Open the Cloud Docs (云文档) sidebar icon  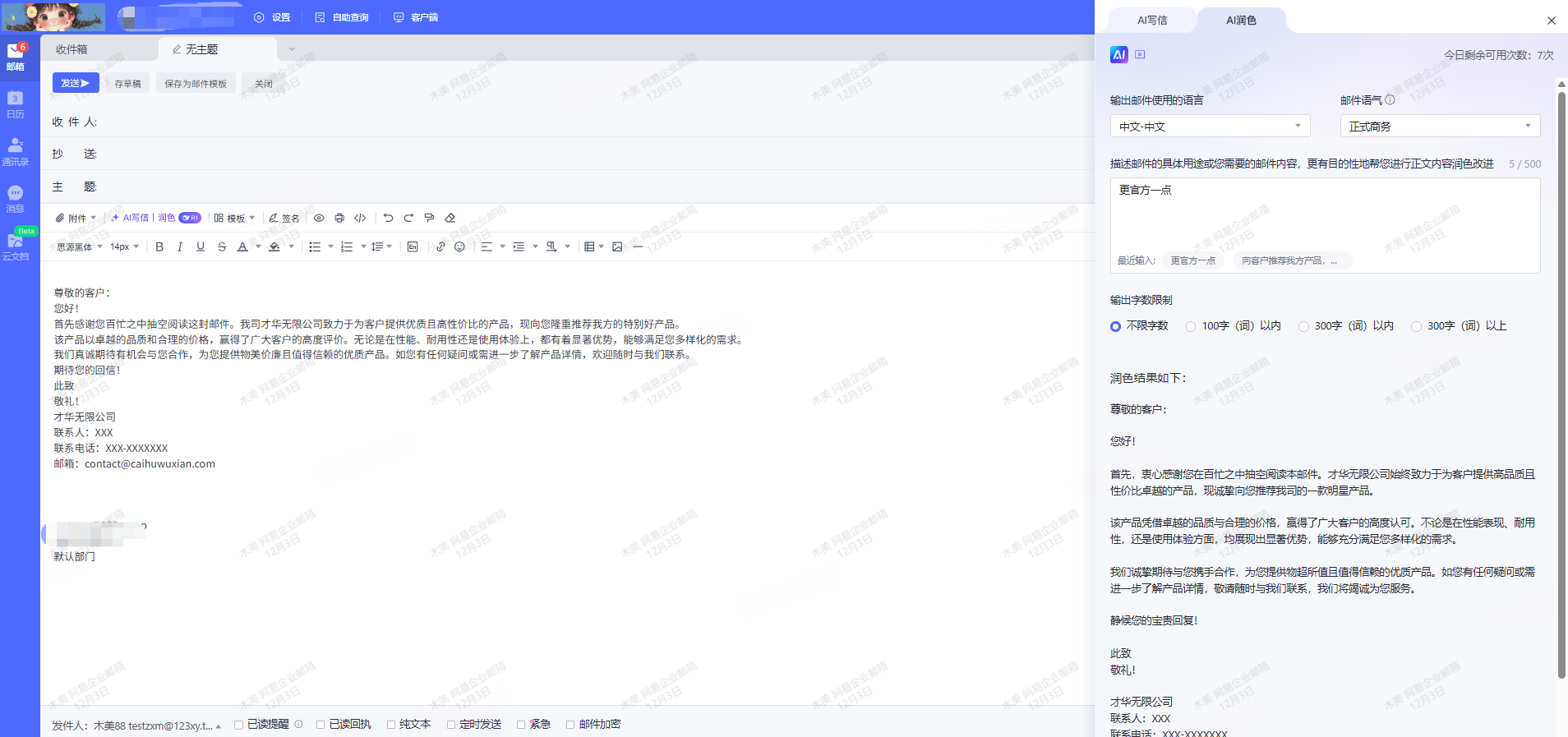coord(16,246)
